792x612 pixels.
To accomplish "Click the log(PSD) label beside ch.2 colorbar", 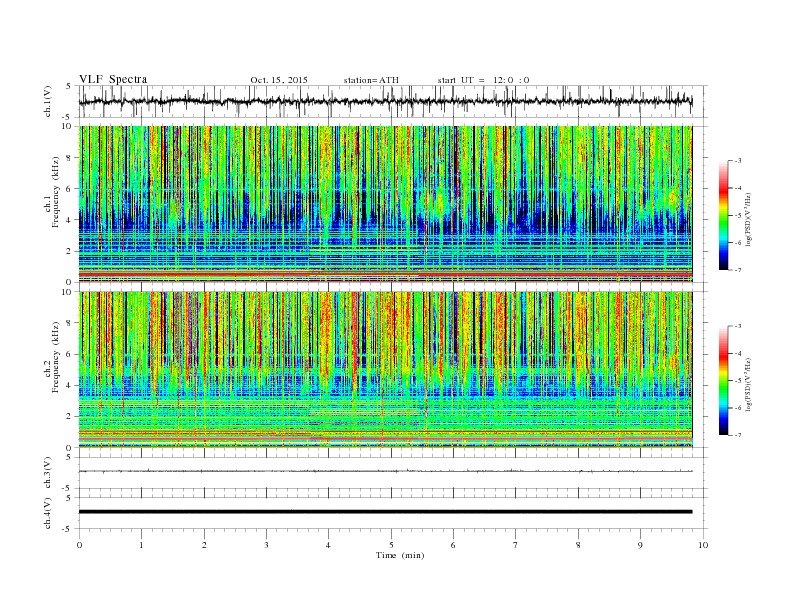I will (x=749, y=385).
